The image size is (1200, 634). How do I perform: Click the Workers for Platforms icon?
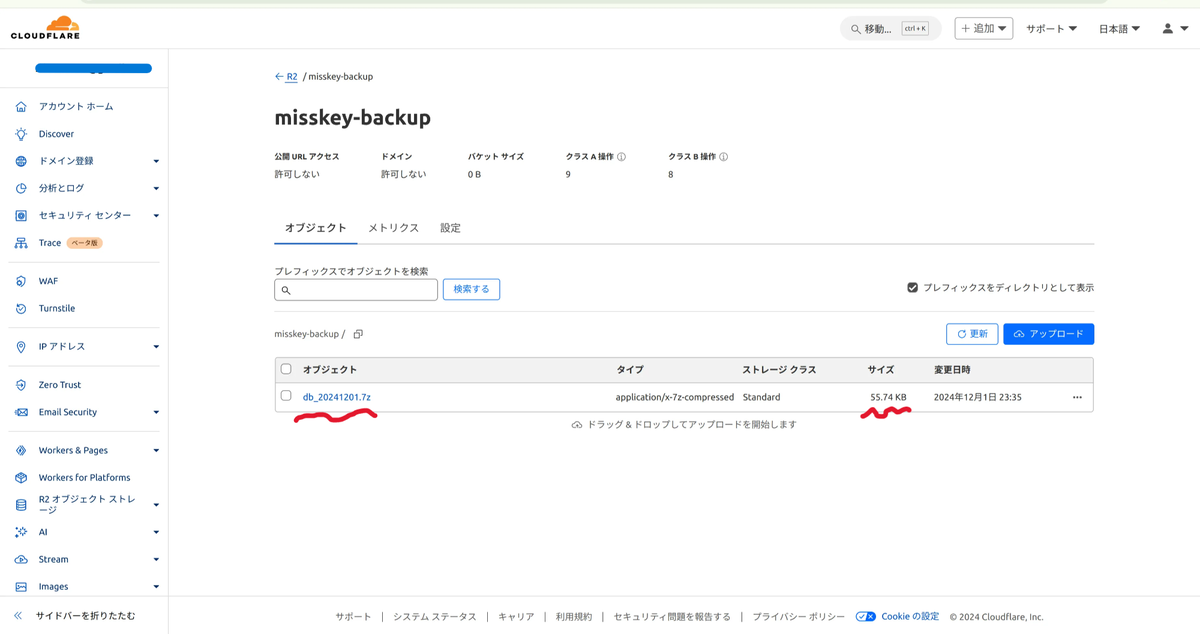click(x=21, y=478)
